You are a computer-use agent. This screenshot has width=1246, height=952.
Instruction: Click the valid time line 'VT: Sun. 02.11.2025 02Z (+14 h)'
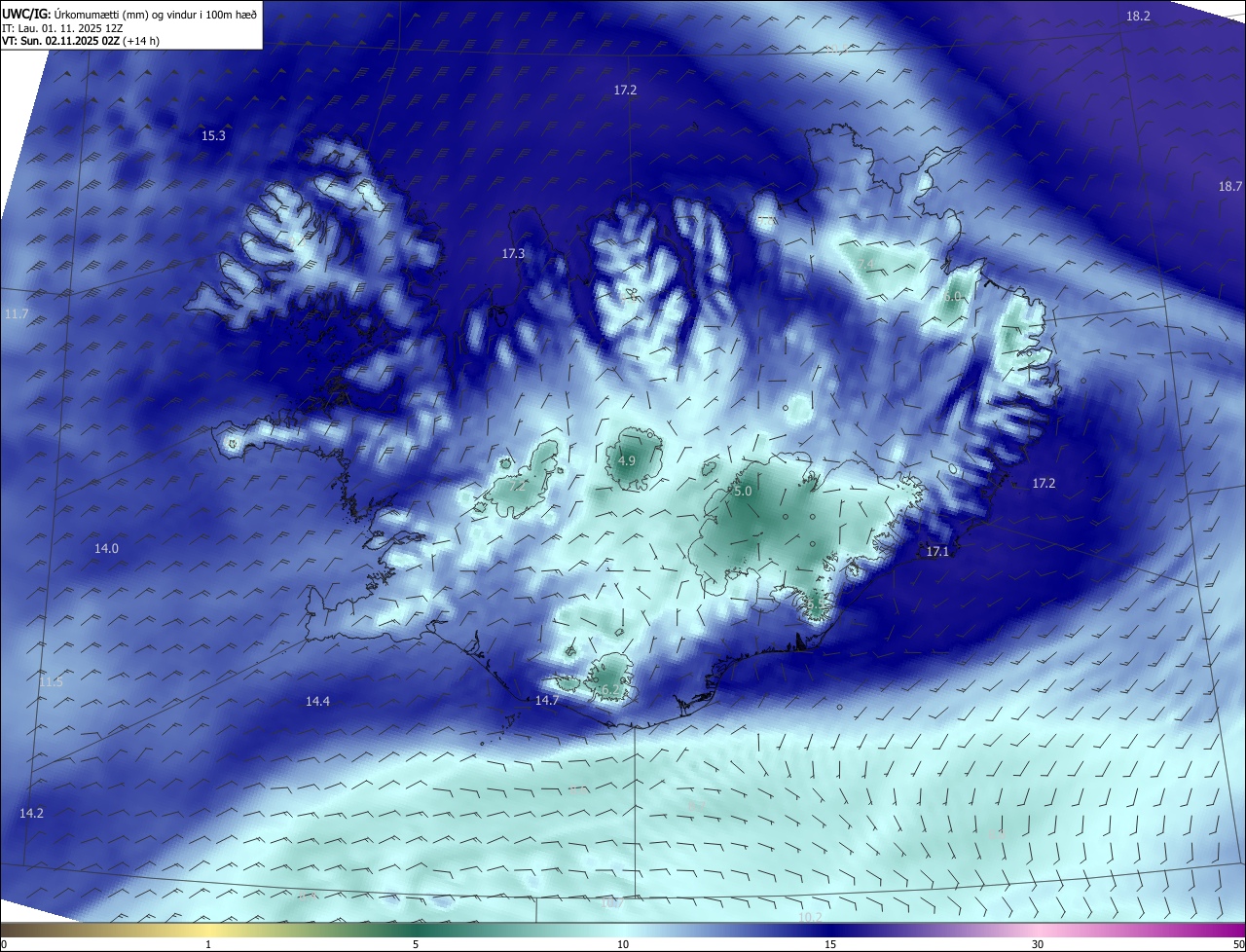[82, 41]
